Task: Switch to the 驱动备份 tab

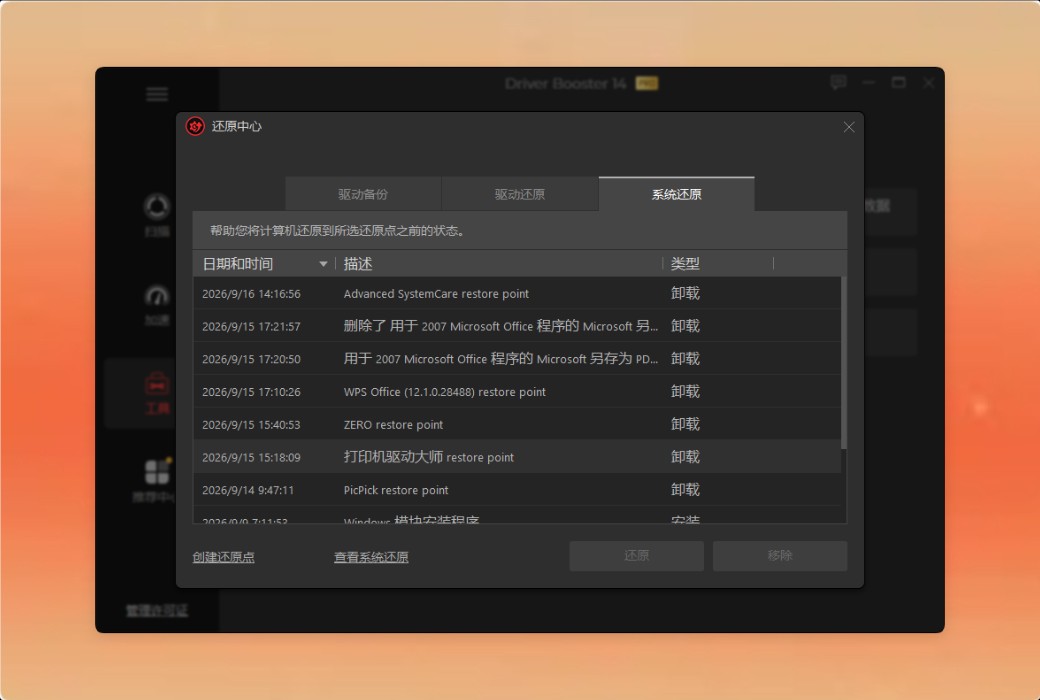Action: coord(363,194)
